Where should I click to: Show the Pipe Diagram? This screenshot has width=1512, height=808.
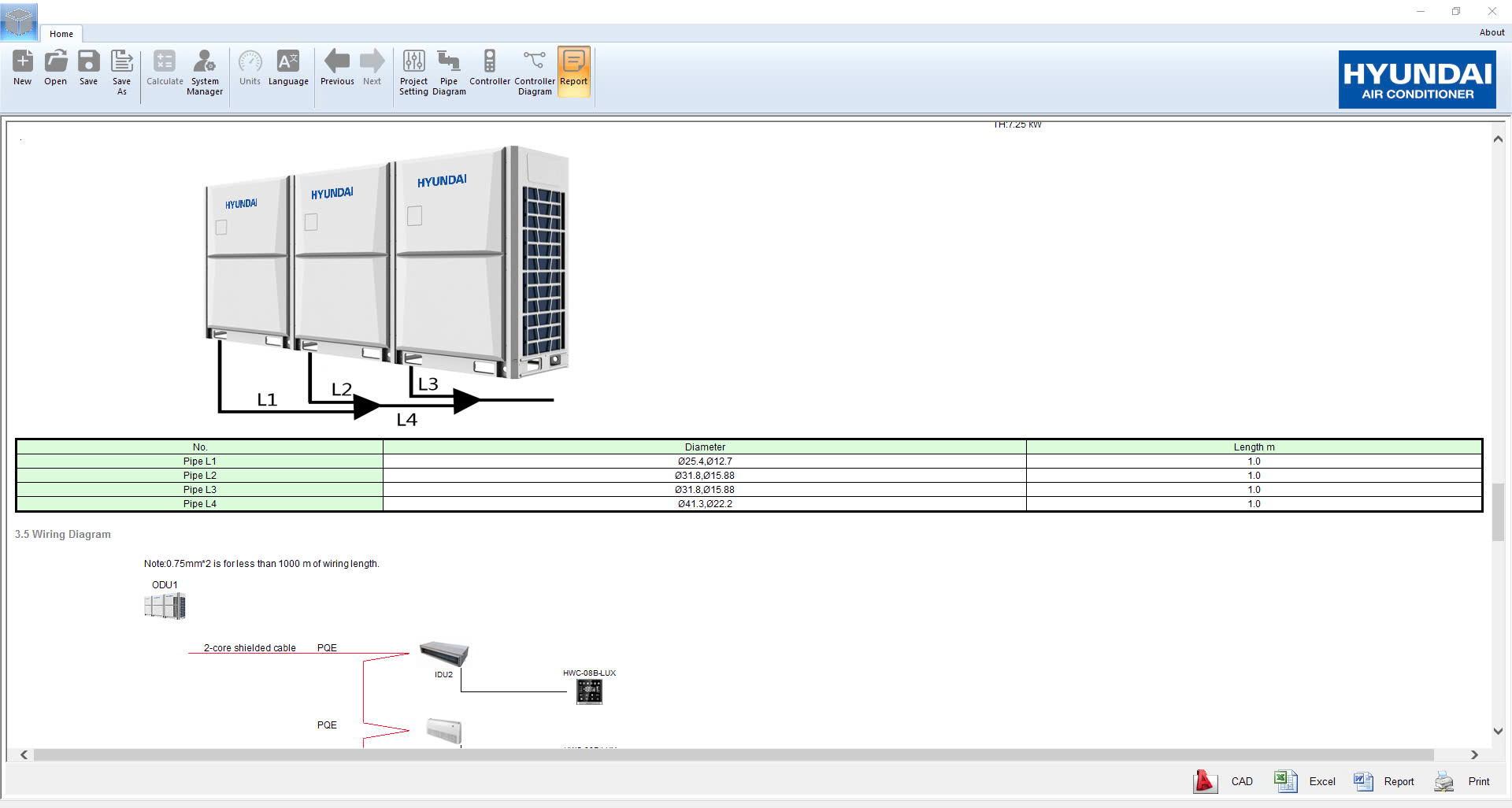pyautogui.click(x=449, y=72)
